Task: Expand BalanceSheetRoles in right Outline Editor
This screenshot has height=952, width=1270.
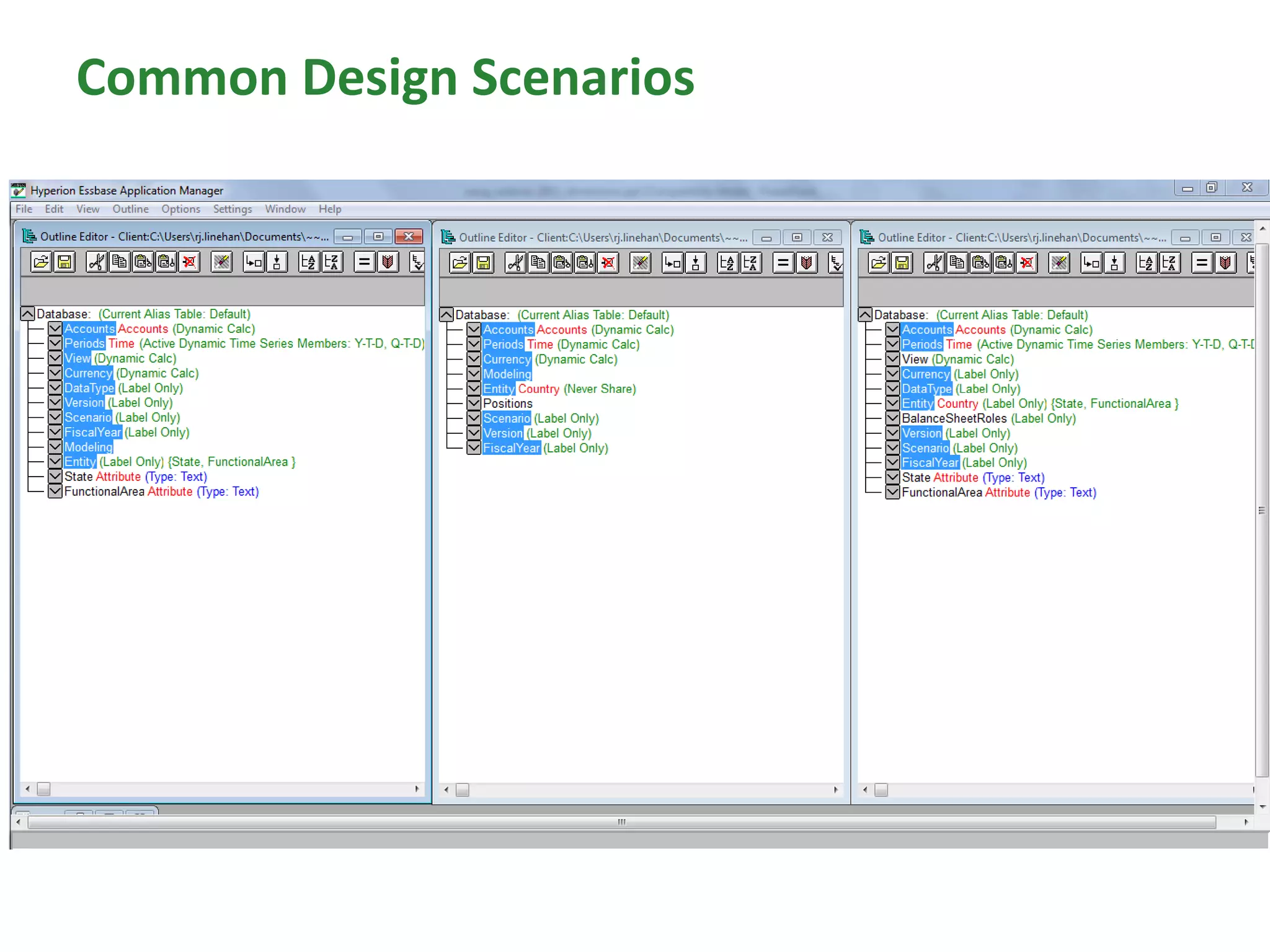Action: (x=892, y=418)
